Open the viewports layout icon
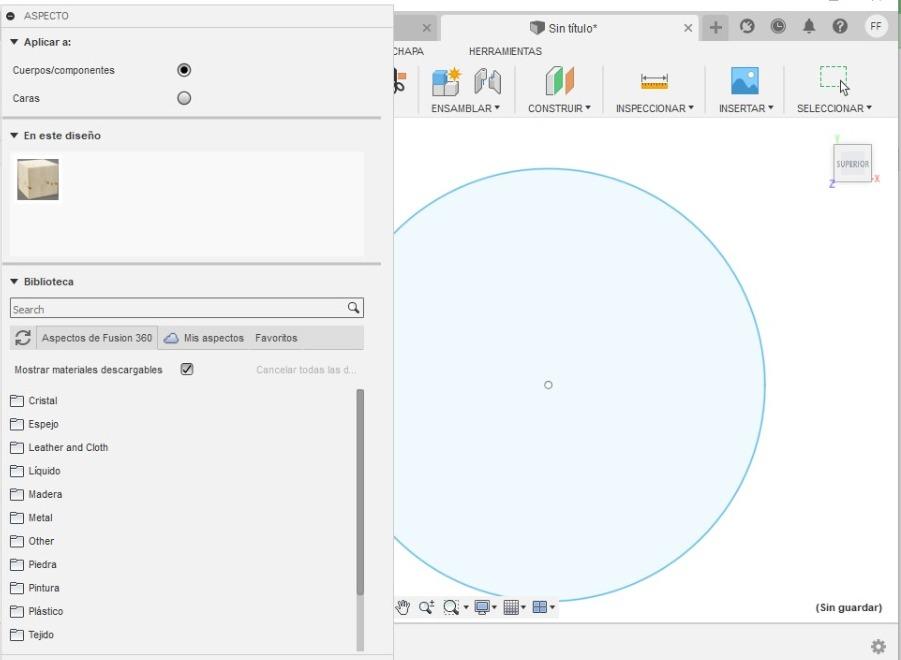901x660 pixels. point(540,607)
